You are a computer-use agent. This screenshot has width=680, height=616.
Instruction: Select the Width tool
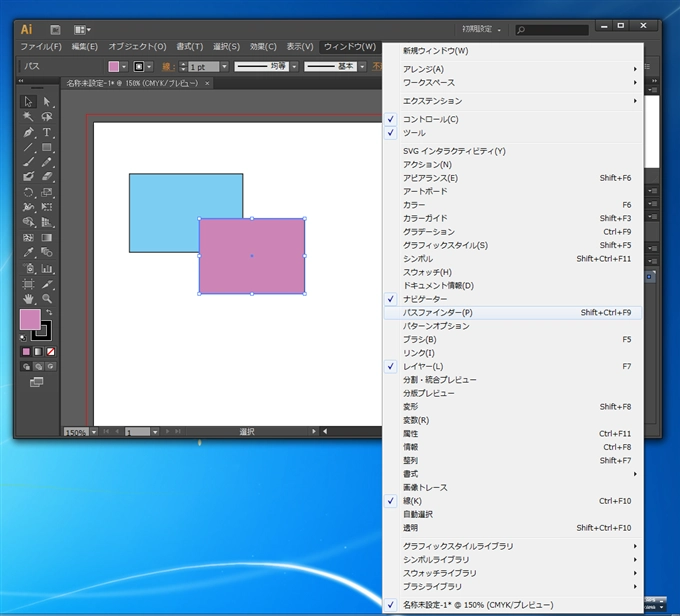pos(28,207)
